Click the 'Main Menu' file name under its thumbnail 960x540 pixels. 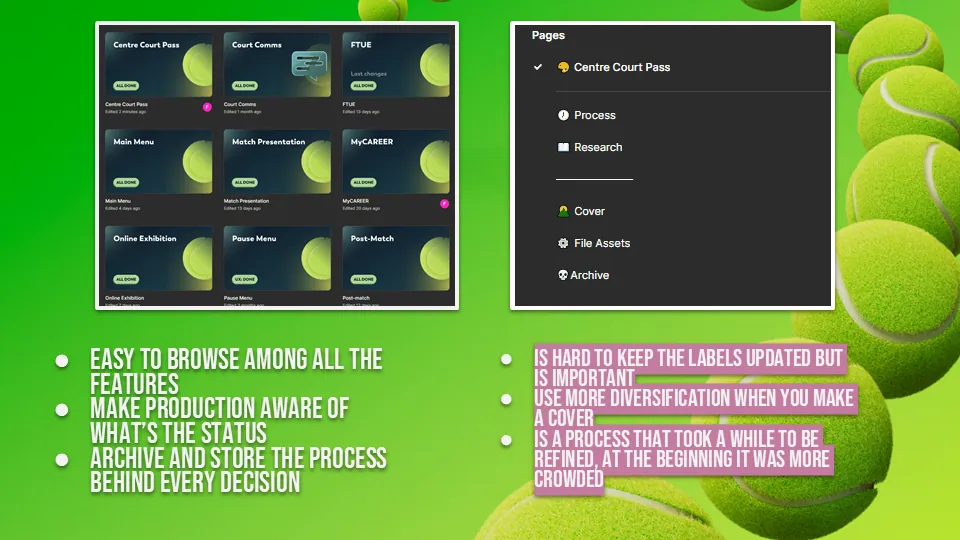(118, 201)
